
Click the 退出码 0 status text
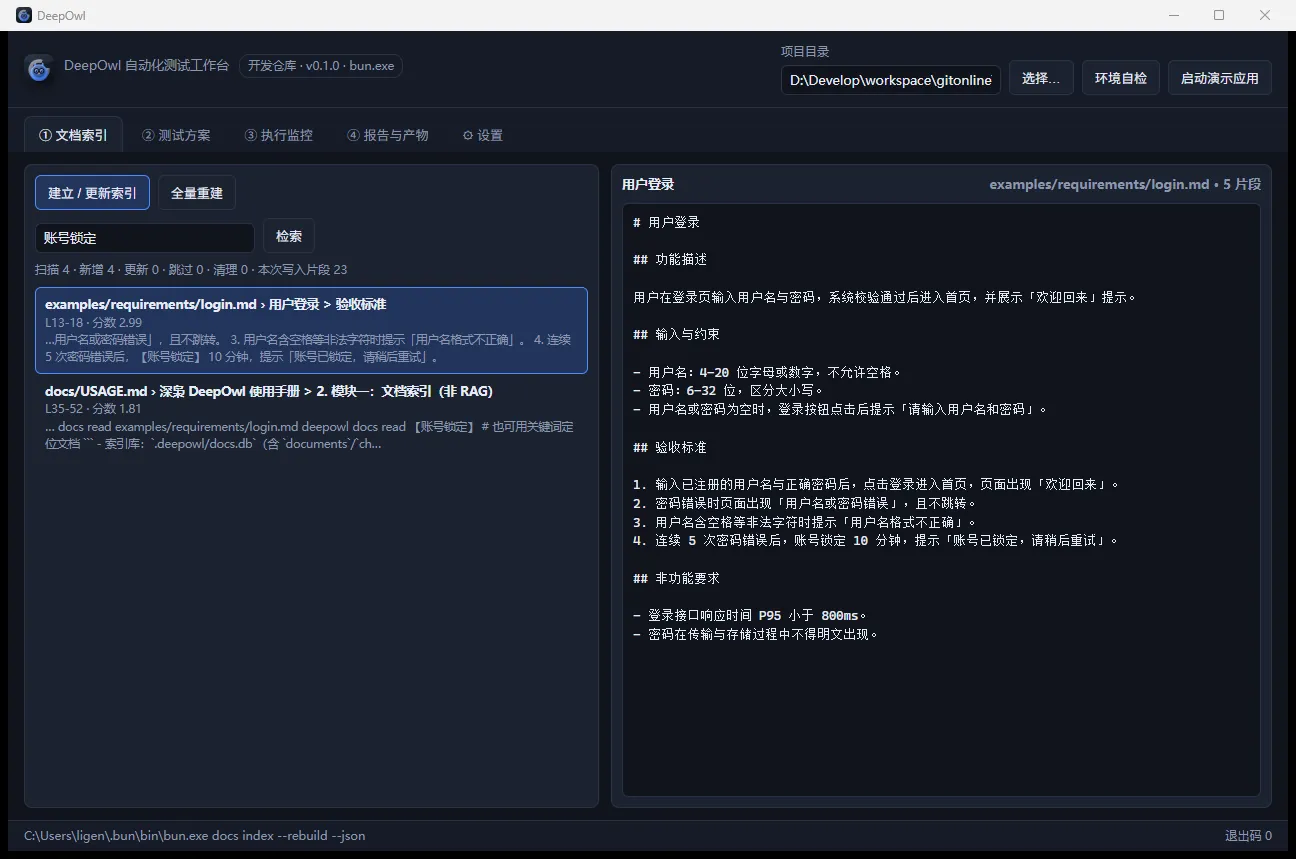coord(1248,835)
